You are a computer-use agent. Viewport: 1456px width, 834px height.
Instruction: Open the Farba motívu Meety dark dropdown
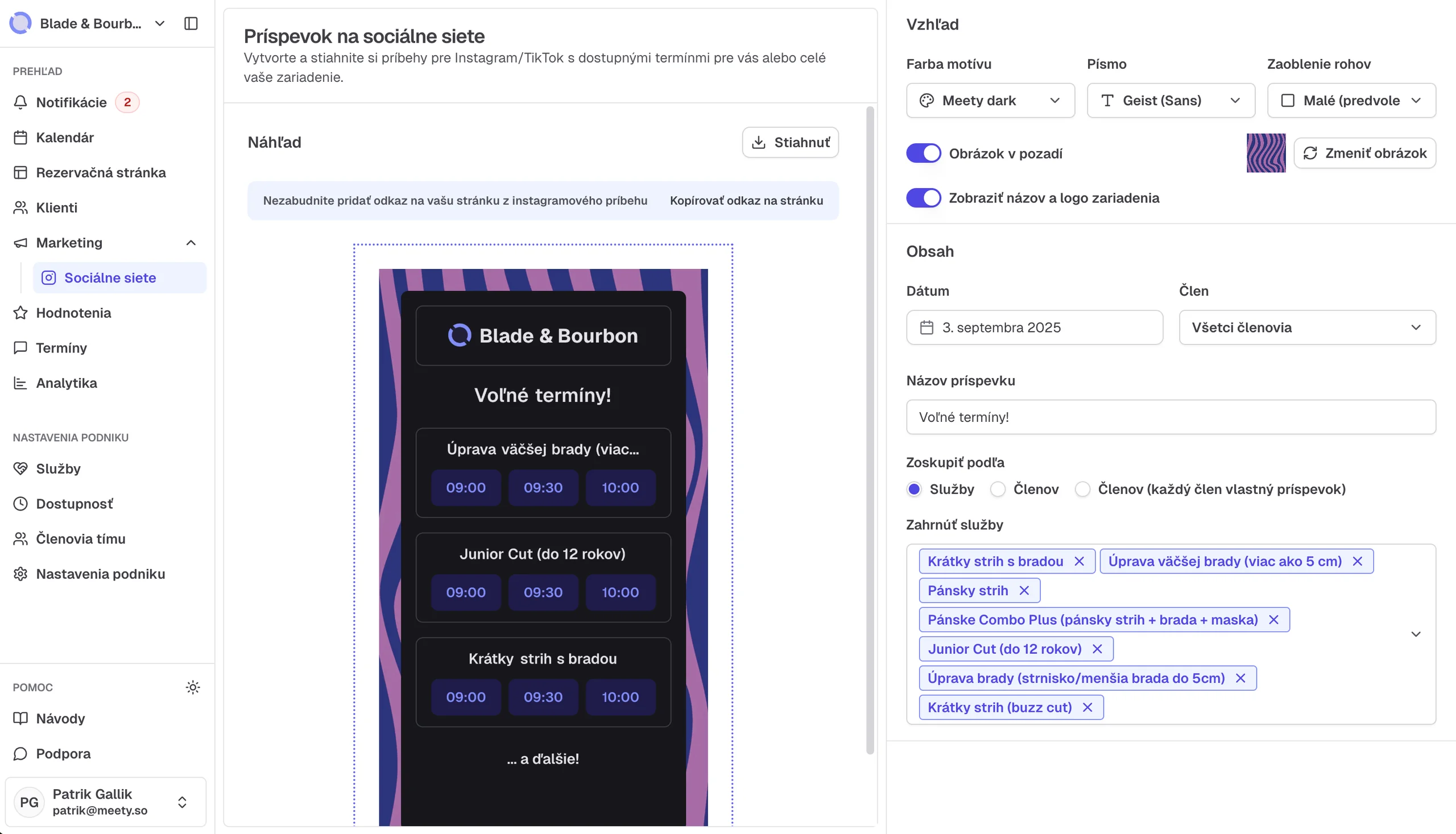[x=990, y=101]
